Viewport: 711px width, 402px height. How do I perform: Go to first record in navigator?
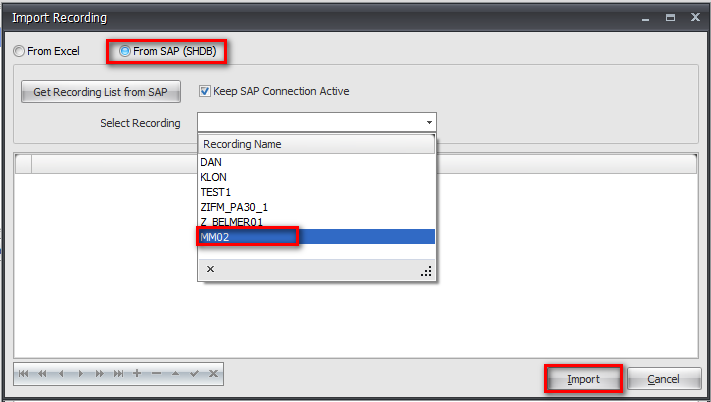23,374
